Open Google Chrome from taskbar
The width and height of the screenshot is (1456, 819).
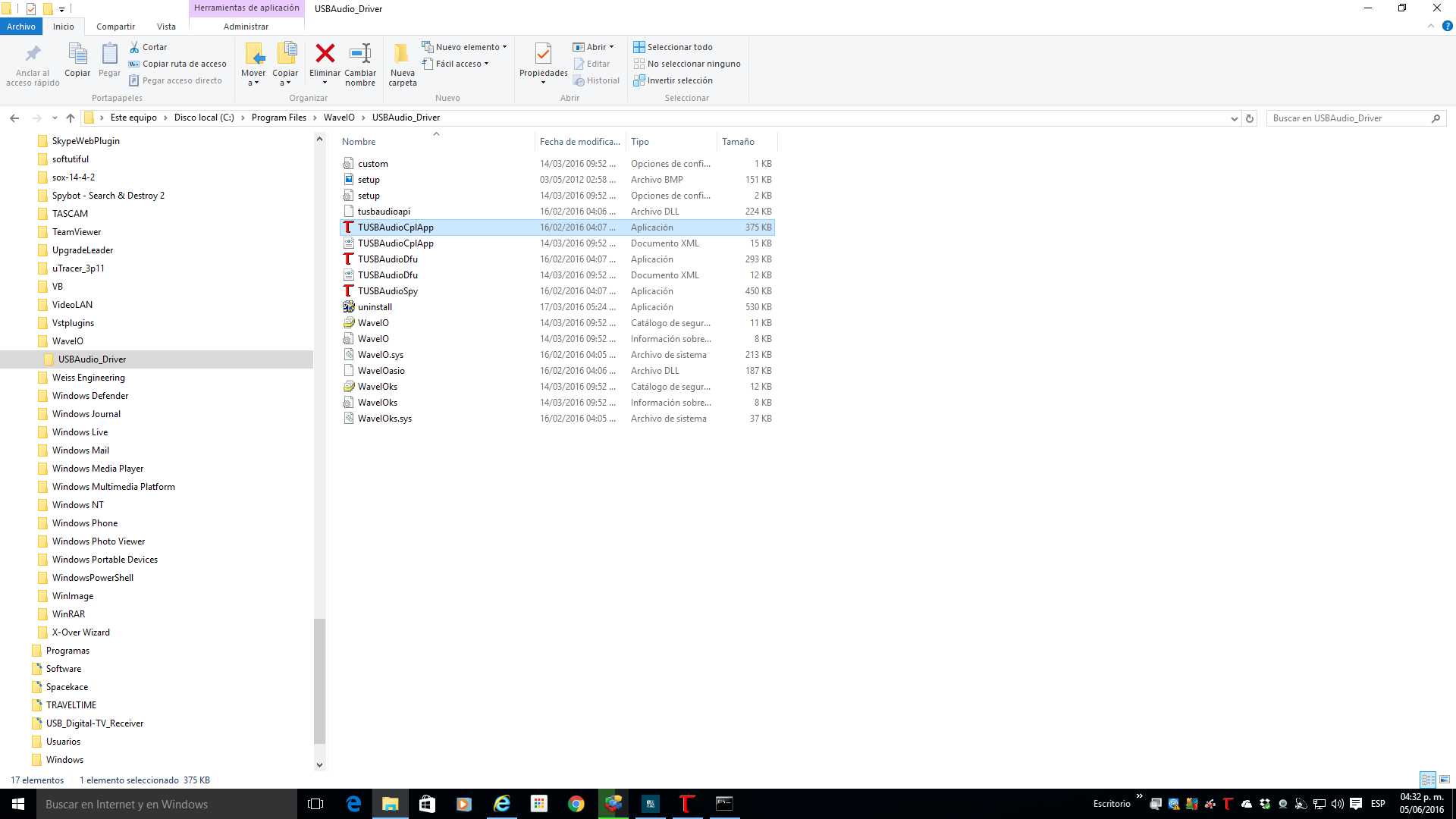(x=576, y=804)
